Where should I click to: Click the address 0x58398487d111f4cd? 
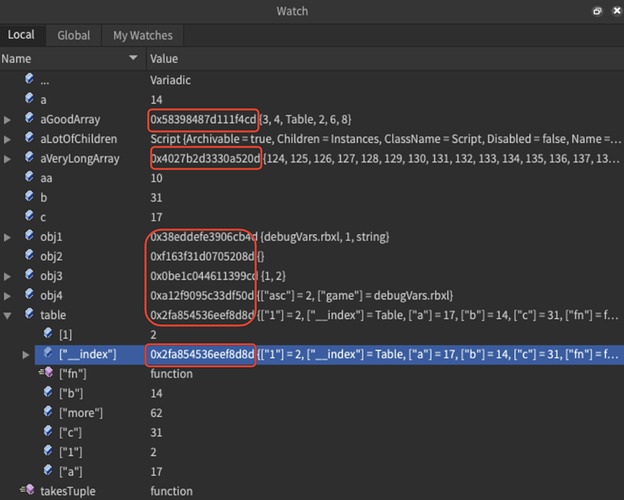[x=203, y=119]
